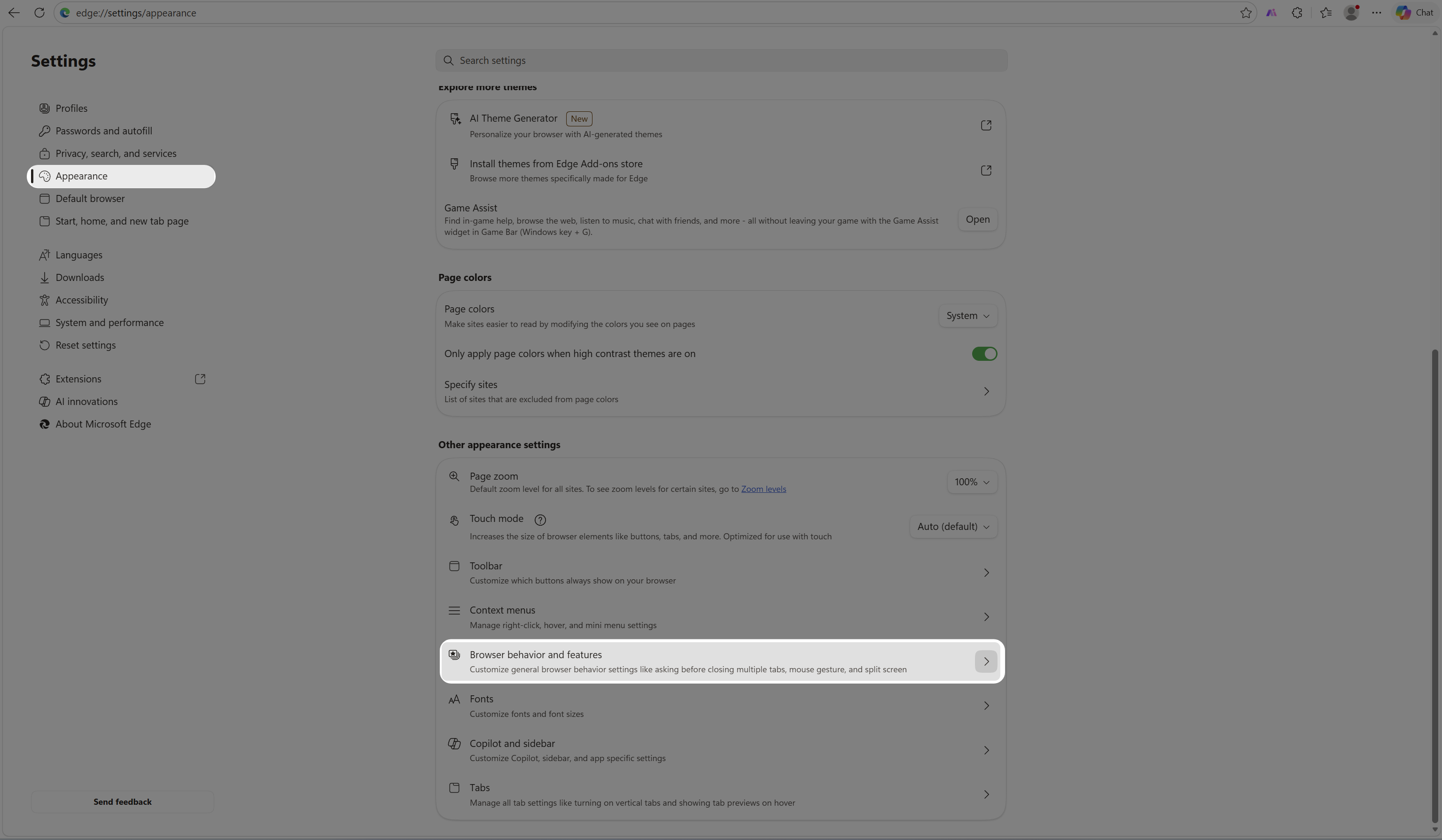Screen dimensions: 1442x840
Task: Click the Touch mode hand icon
Action: [454, 520]
